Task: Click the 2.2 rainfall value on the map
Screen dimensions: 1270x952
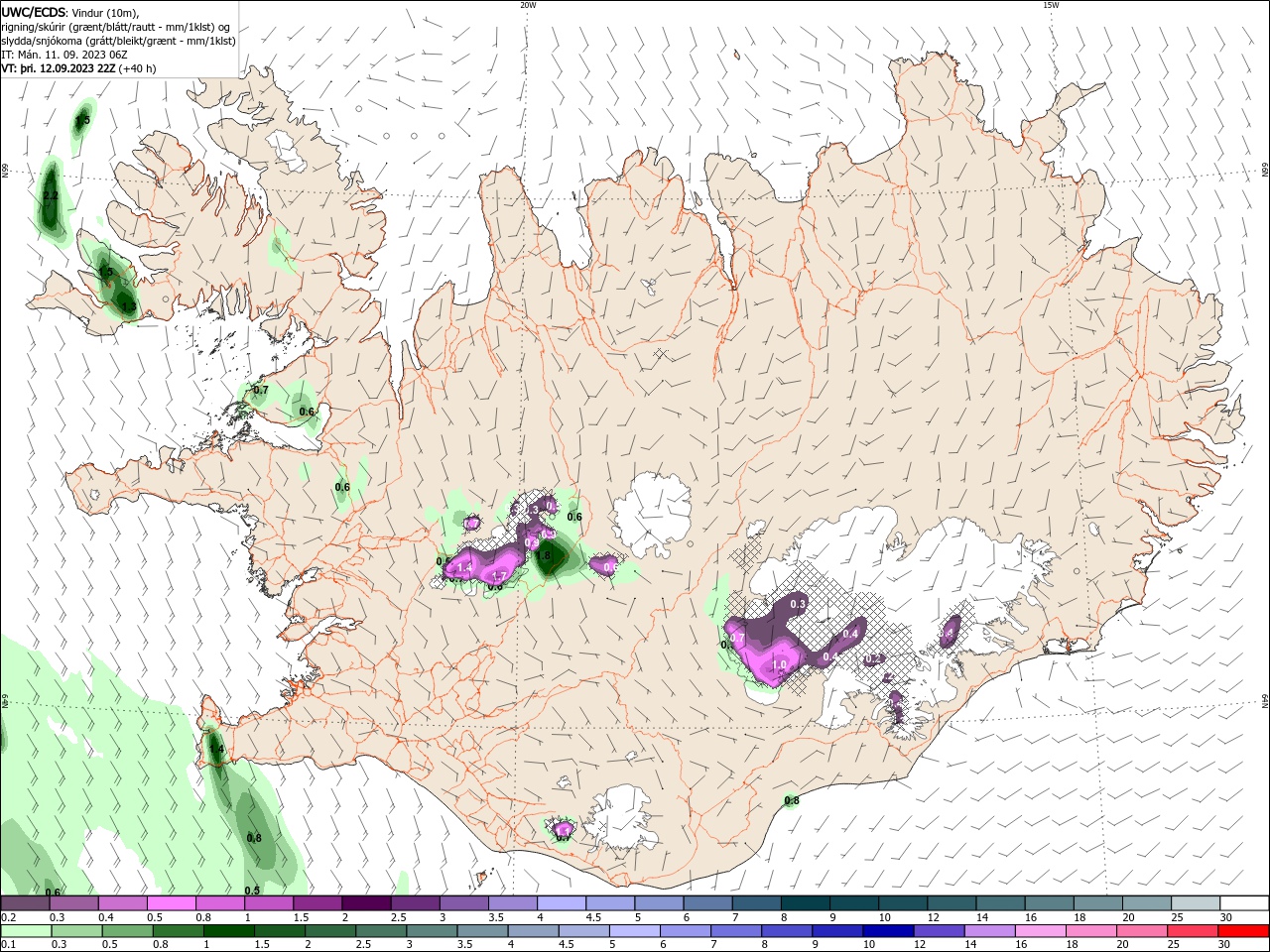Action: pos(51,196)
